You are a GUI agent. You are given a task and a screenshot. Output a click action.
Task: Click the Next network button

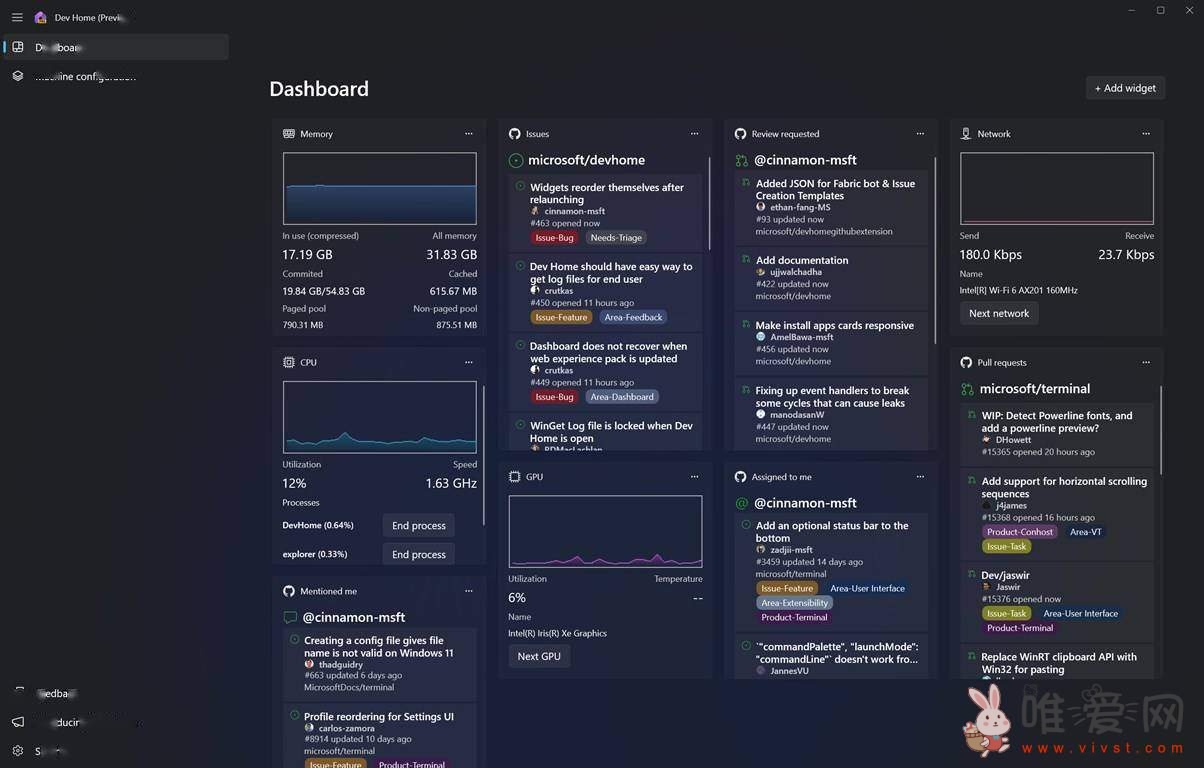click(x=999, y=313)
